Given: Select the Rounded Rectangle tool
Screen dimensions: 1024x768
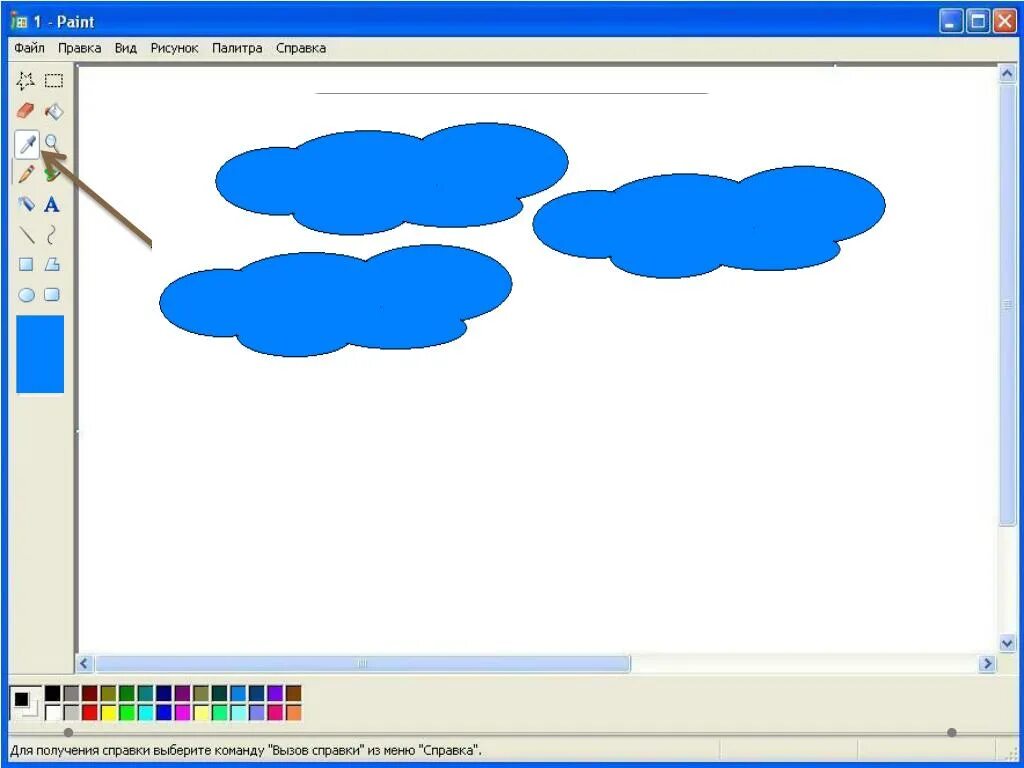Looking at the screenshot, I should coord(52,295).
